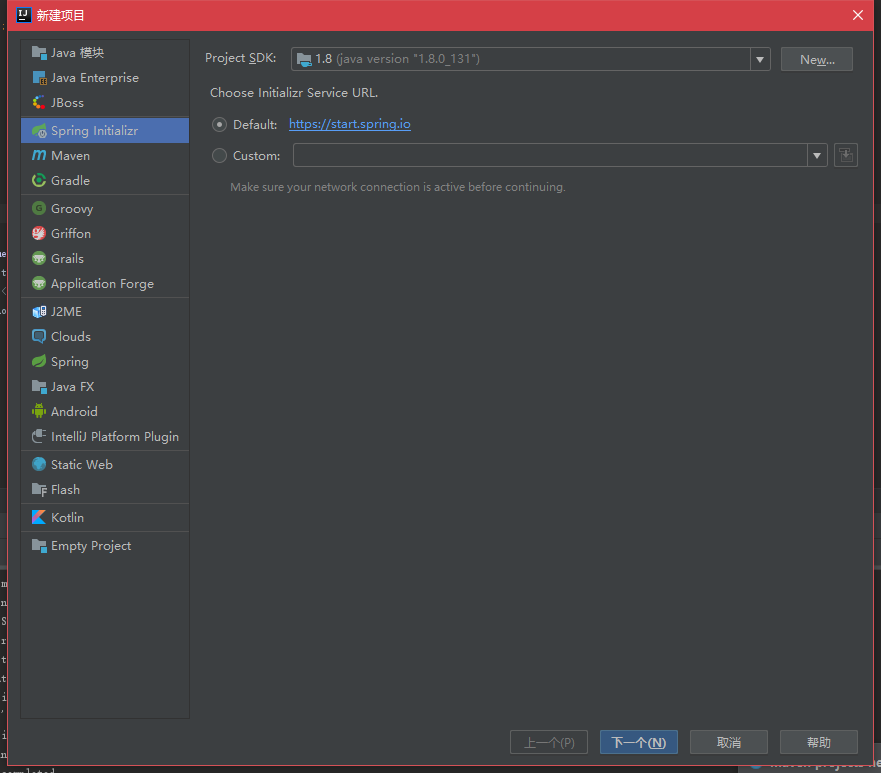Click the 下一个(N) next button
Screen dimensions: 881x773
click(x=639, y=742)
